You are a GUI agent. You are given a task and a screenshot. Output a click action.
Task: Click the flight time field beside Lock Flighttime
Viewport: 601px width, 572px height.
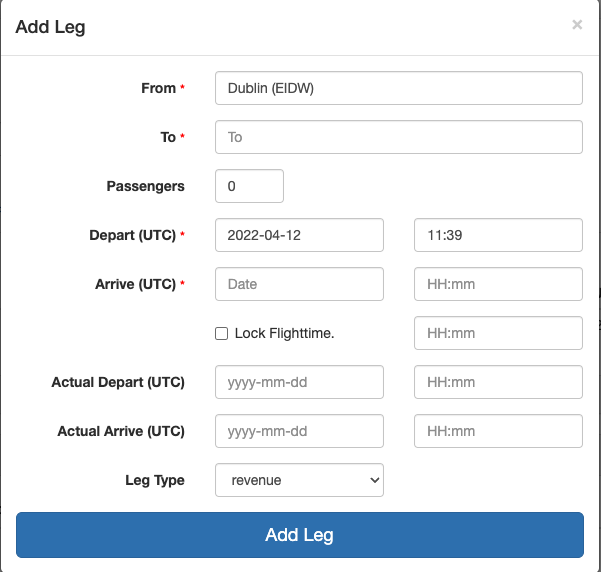point(498,333)
